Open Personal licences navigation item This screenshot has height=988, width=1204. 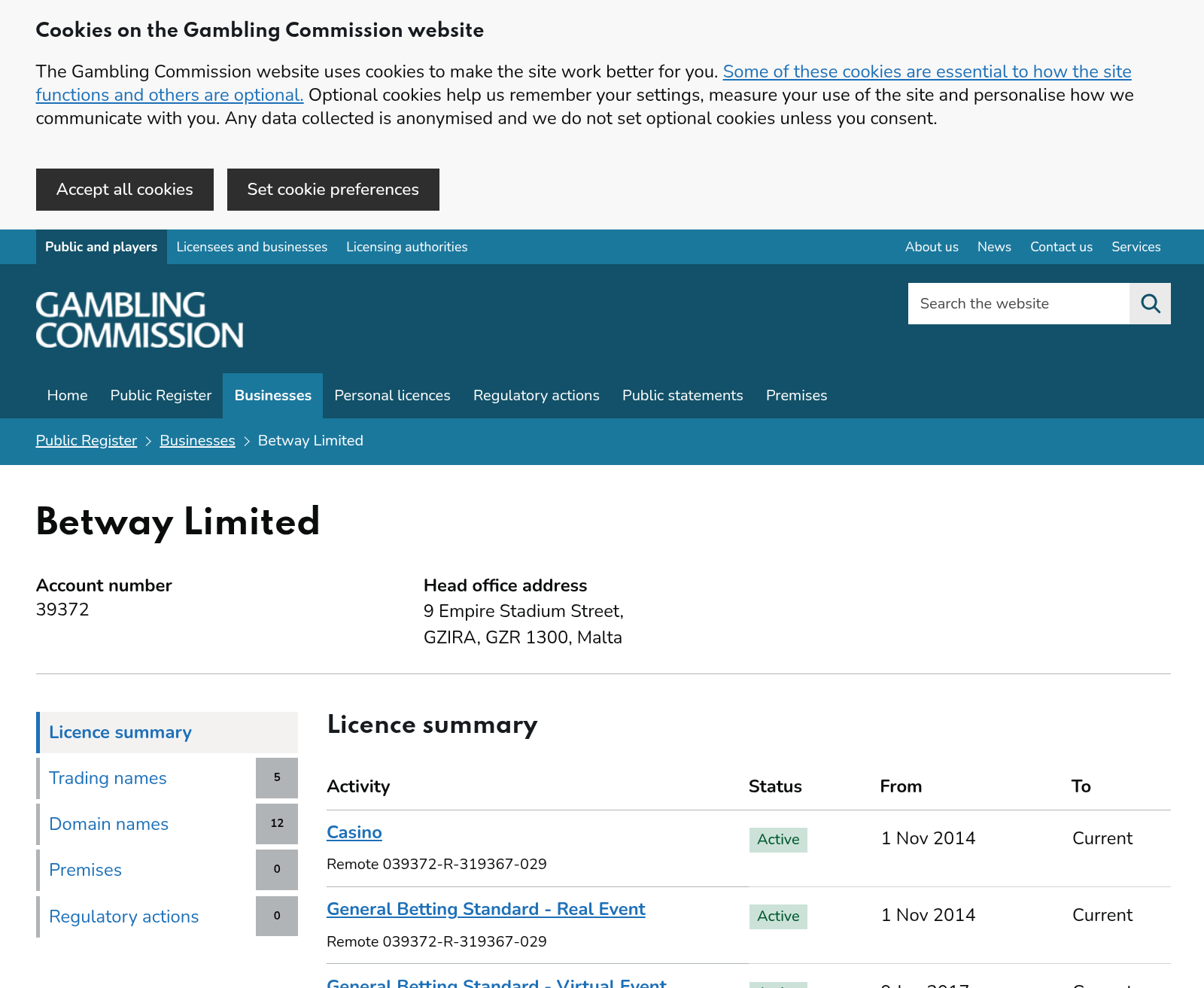(393, 396)
